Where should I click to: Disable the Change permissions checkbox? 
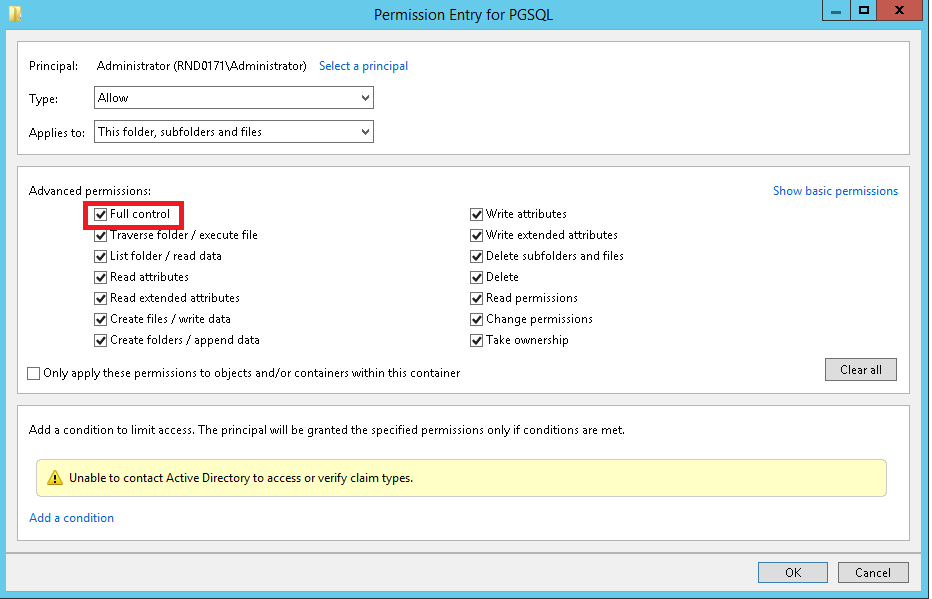pos(477,319)
